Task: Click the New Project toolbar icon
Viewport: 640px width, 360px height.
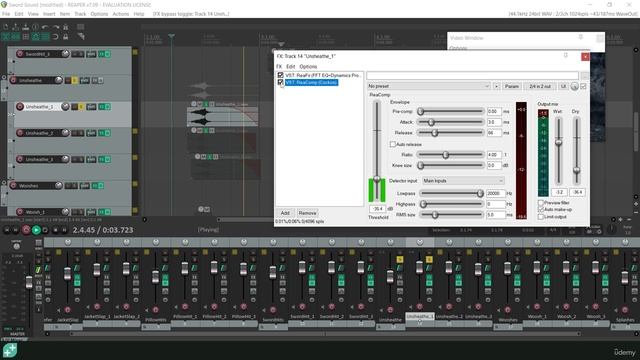Action: [x=6, y=27]
